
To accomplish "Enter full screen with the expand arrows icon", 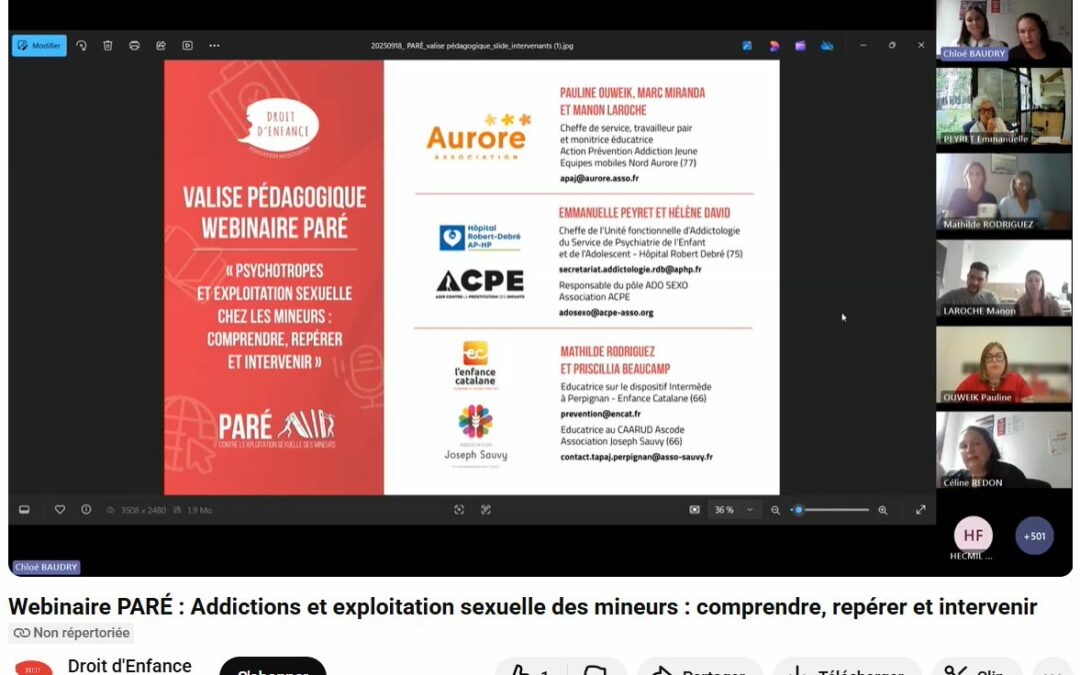I will tap(921, 510).
